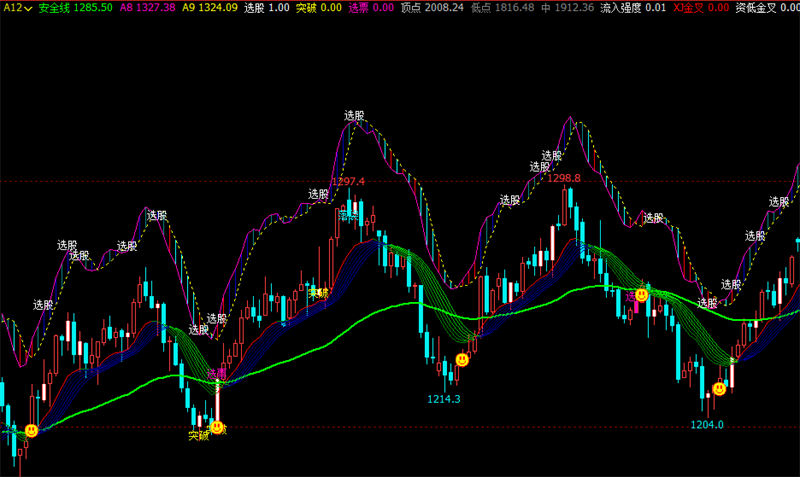Click the smiley beside the bottom yellow 突破 label
800x477 pixels.
(217, 427)
